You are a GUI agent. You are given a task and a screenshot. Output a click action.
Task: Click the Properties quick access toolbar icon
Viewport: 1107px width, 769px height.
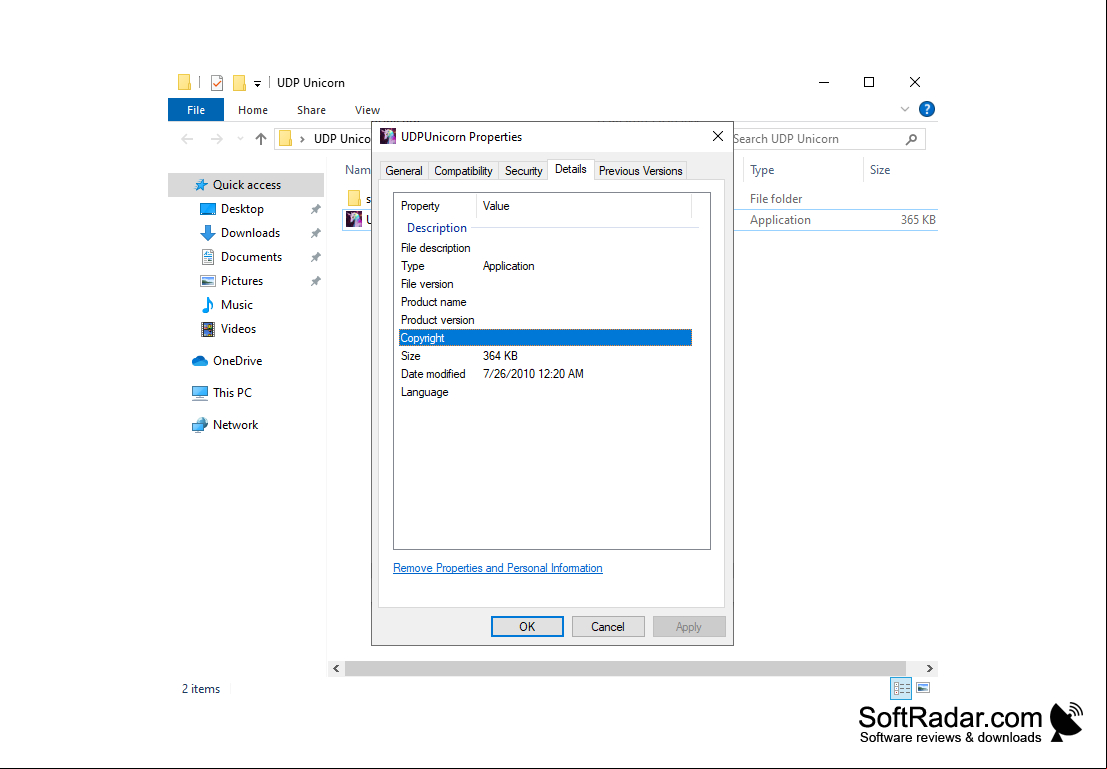217,83
